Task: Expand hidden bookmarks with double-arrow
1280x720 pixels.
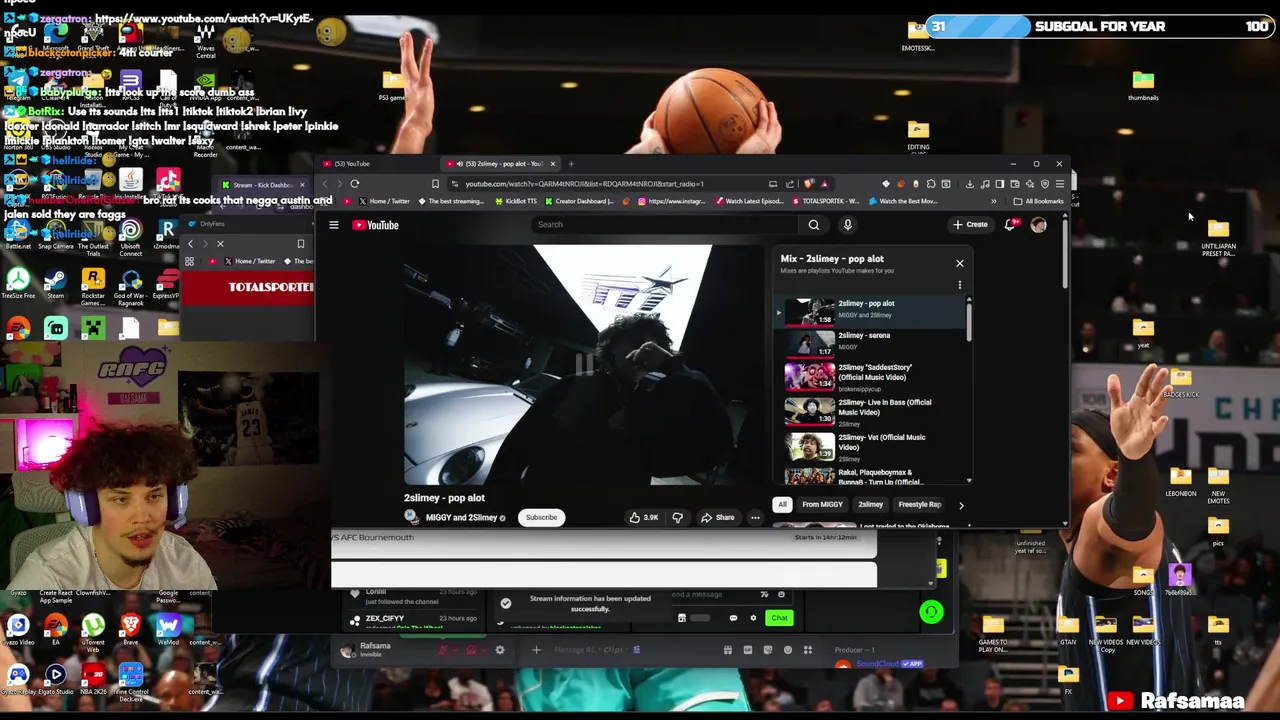Action: [x=994, y=201]
